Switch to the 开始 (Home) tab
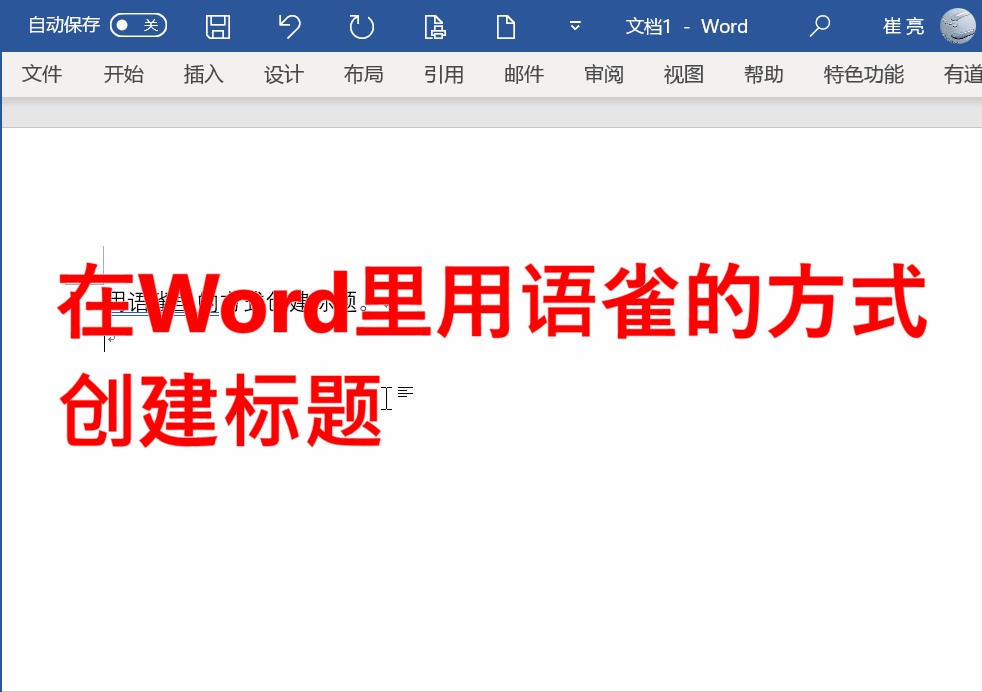The width and height of the screenshot is (982, 692). [x=123, y=74]
